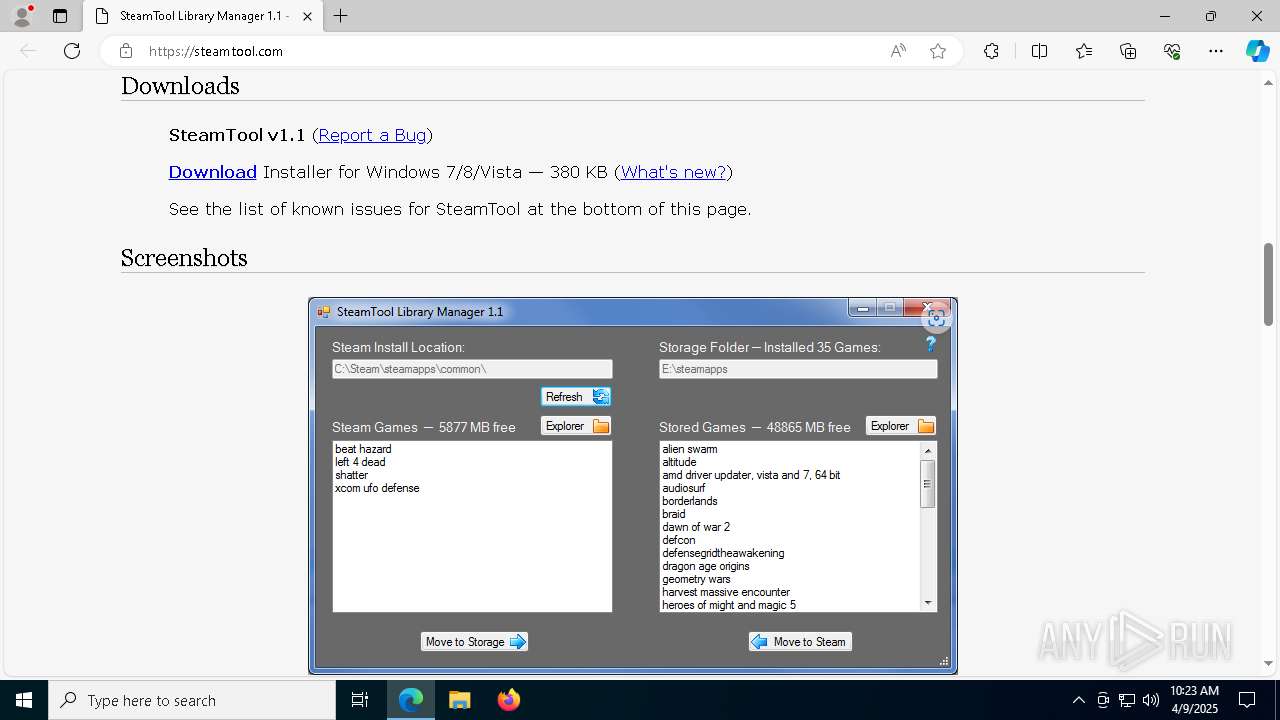Open the volume tray icon
This screenshot has width=1280, height=720.
pos(1151,700)
